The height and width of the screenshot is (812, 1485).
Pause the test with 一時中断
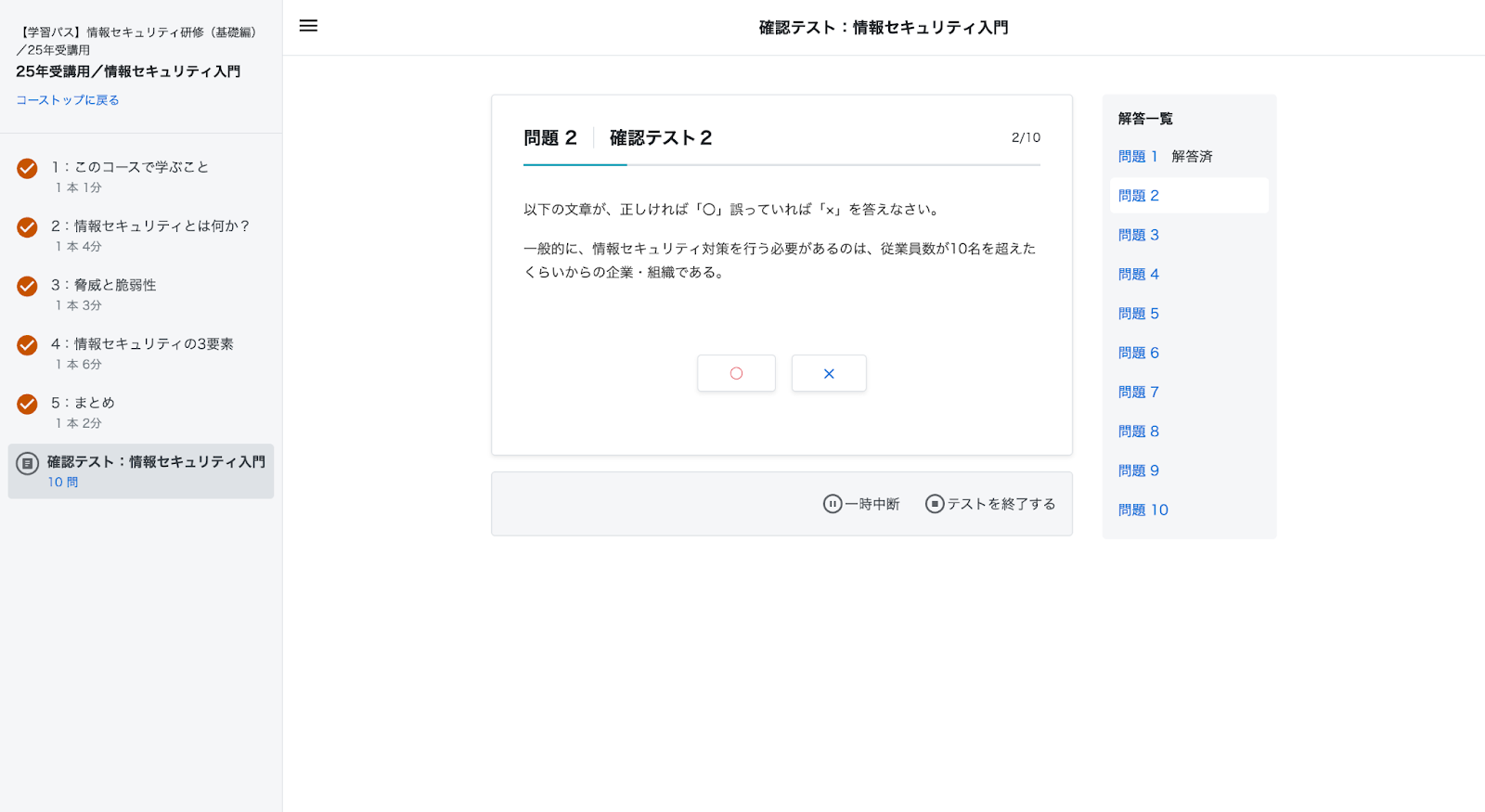(x=861, y=504)
